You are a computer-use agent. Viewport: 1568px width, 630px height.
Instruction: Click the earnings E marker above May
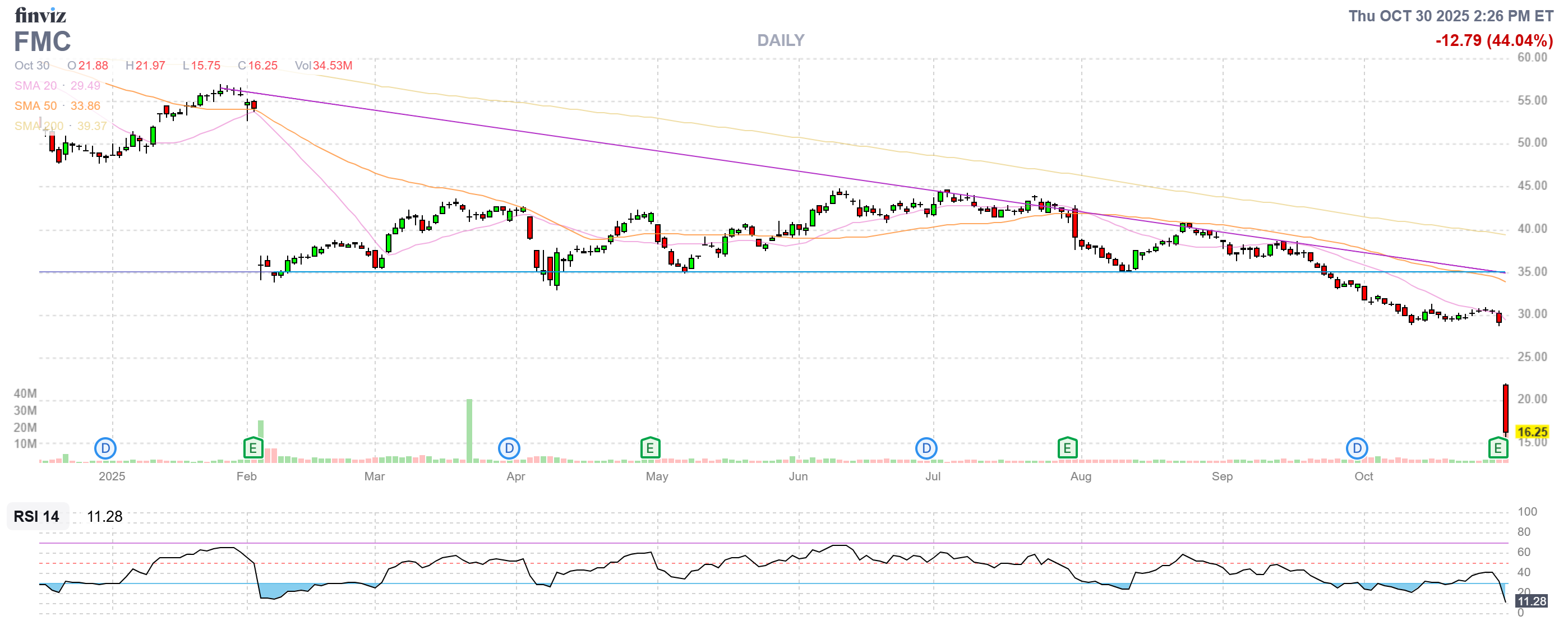[650, 449]
